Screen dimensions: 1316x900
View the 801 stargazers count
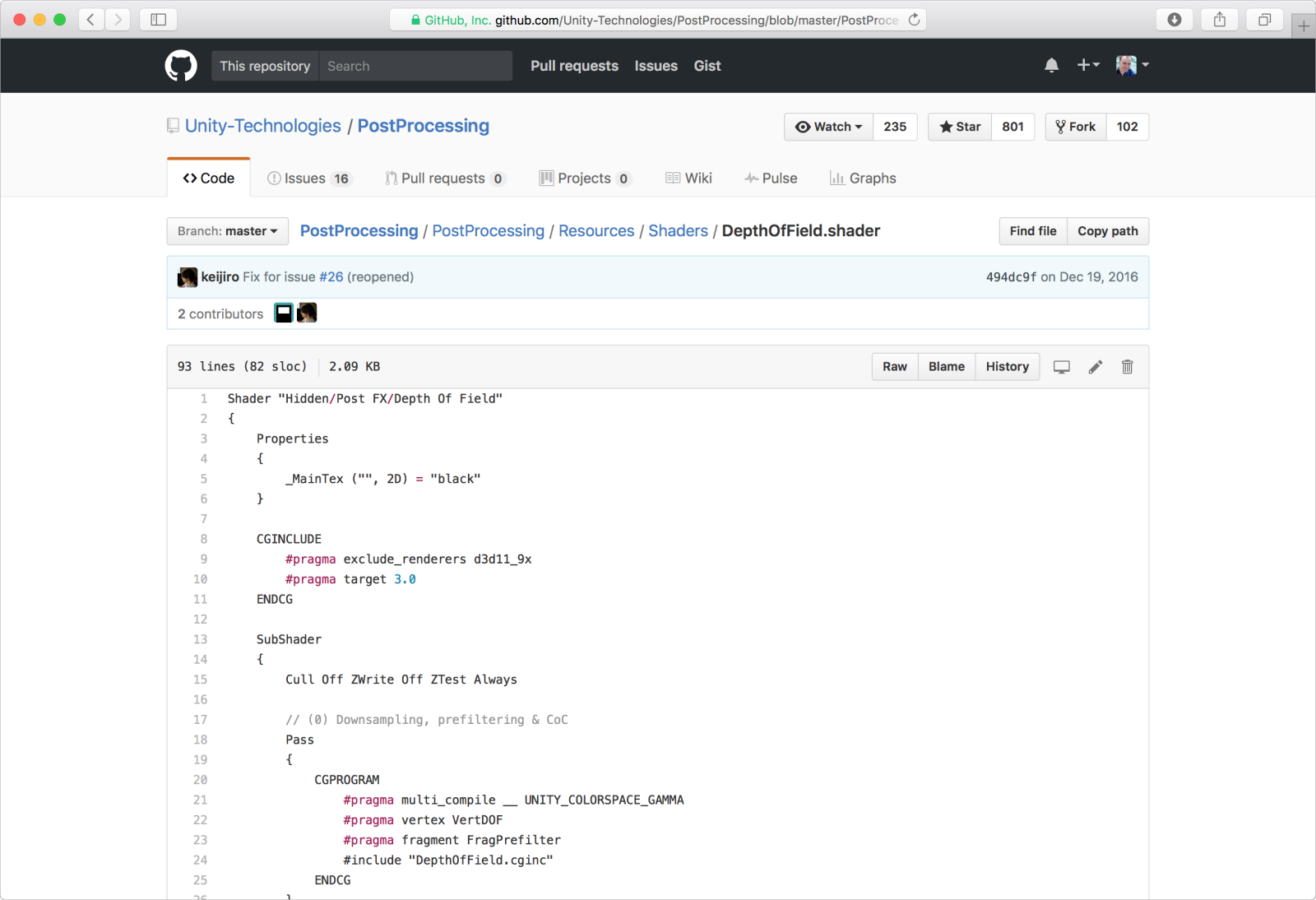click(x=1013, y=127)
